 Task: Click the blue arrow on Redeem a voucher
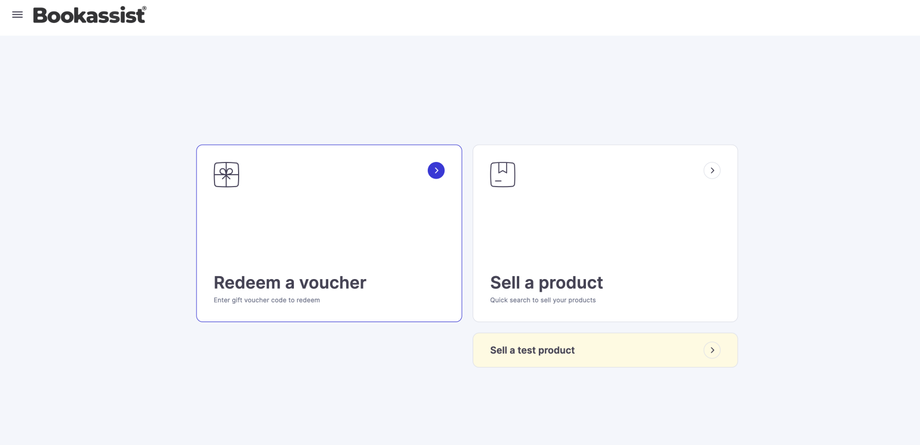coord(436,171)
